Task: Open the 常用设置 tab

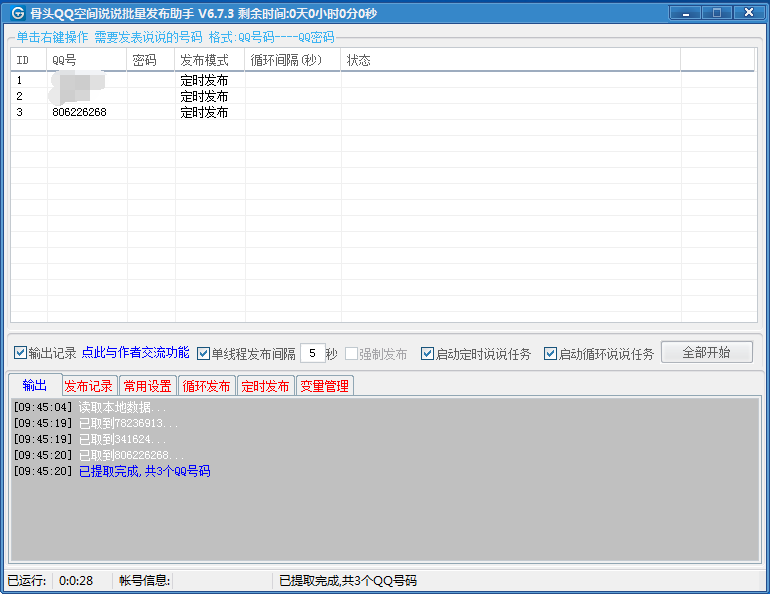Action: click(x=147, y=386)
